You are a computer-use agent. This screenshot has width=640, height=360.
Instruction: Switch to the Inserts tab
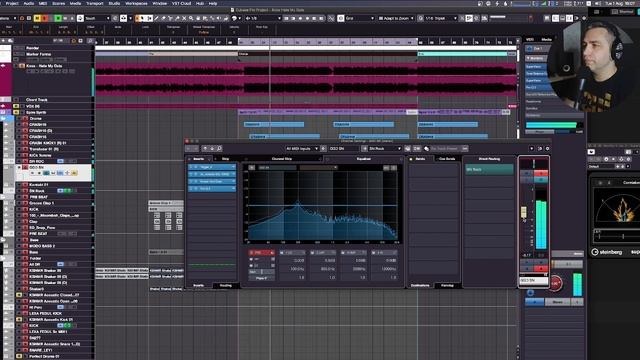pos(199,159)
